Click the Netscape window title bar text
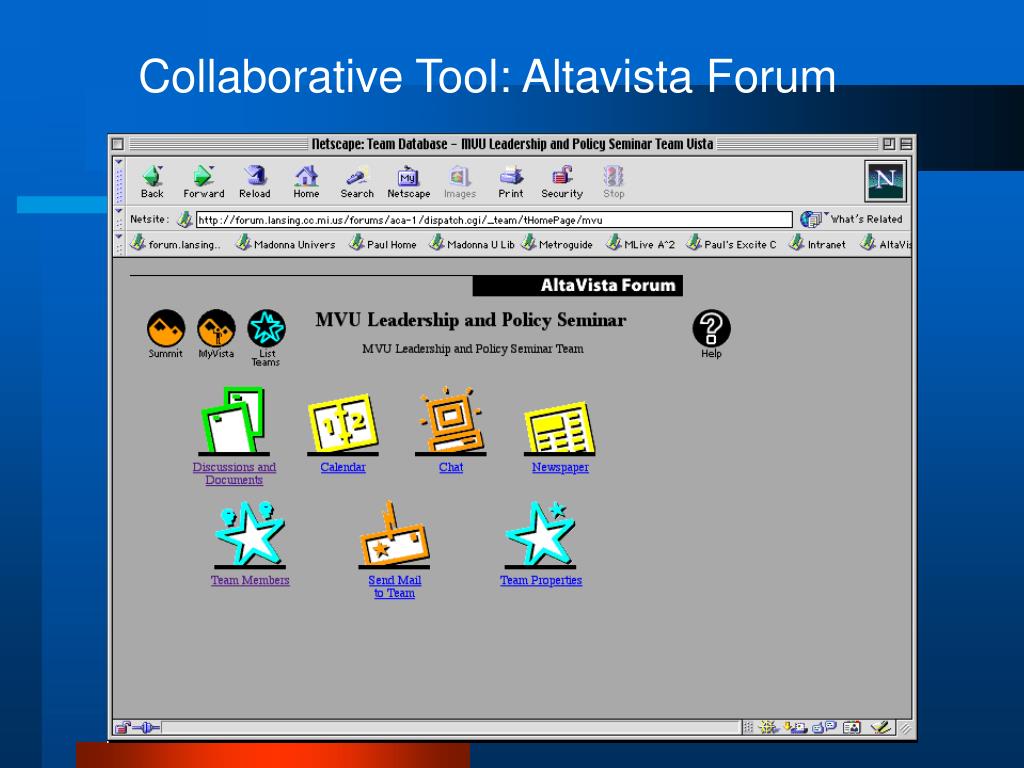Image resolution: width=1024 pixels, height=768 pixels. (512, 144)
